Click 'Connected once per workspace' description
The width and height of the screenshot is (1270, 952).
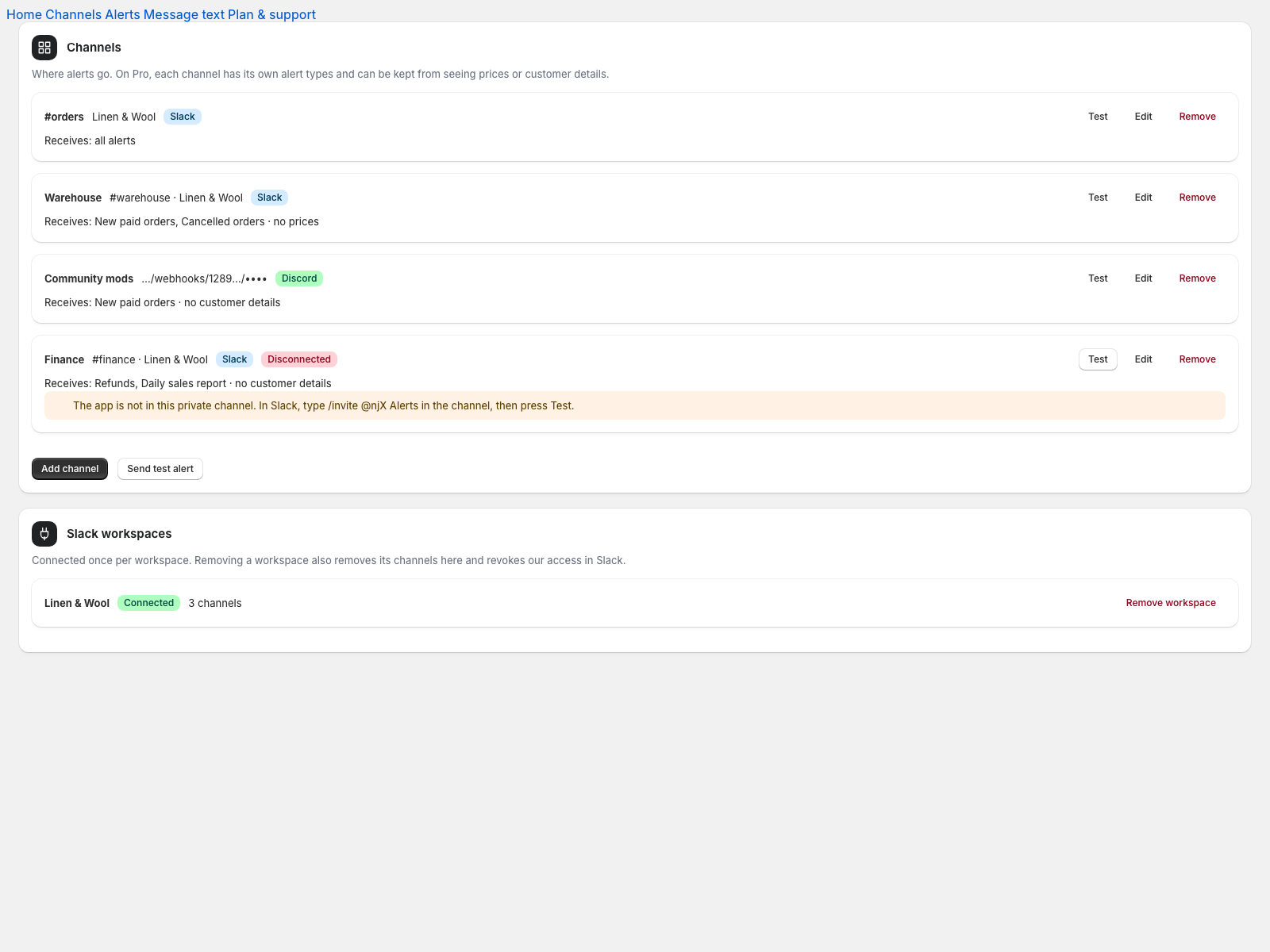point(329,560)
